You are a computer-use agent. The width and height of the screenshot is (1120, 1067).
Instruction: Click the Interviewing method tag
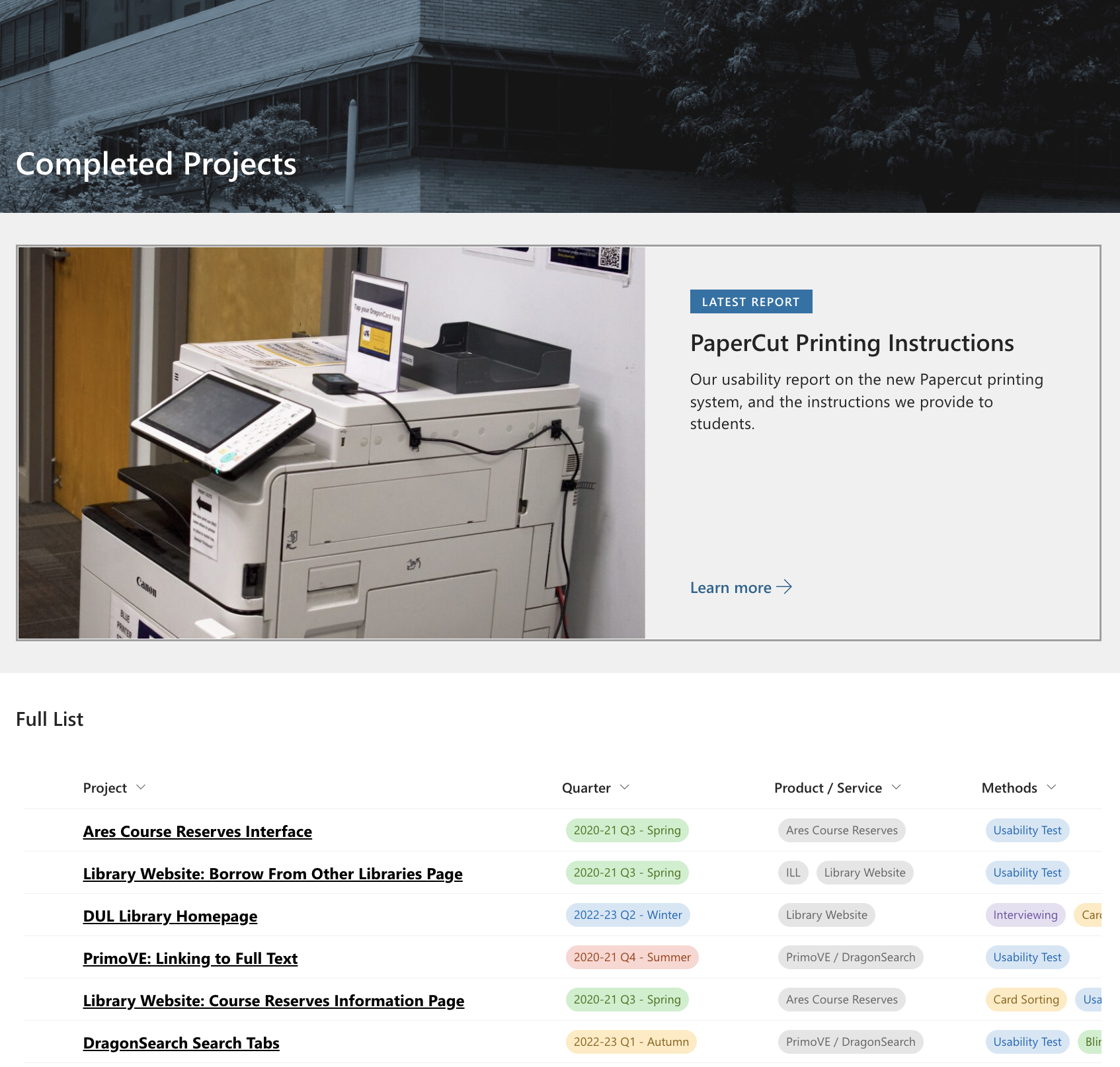pyautogui.click(x=1025, y=915)
